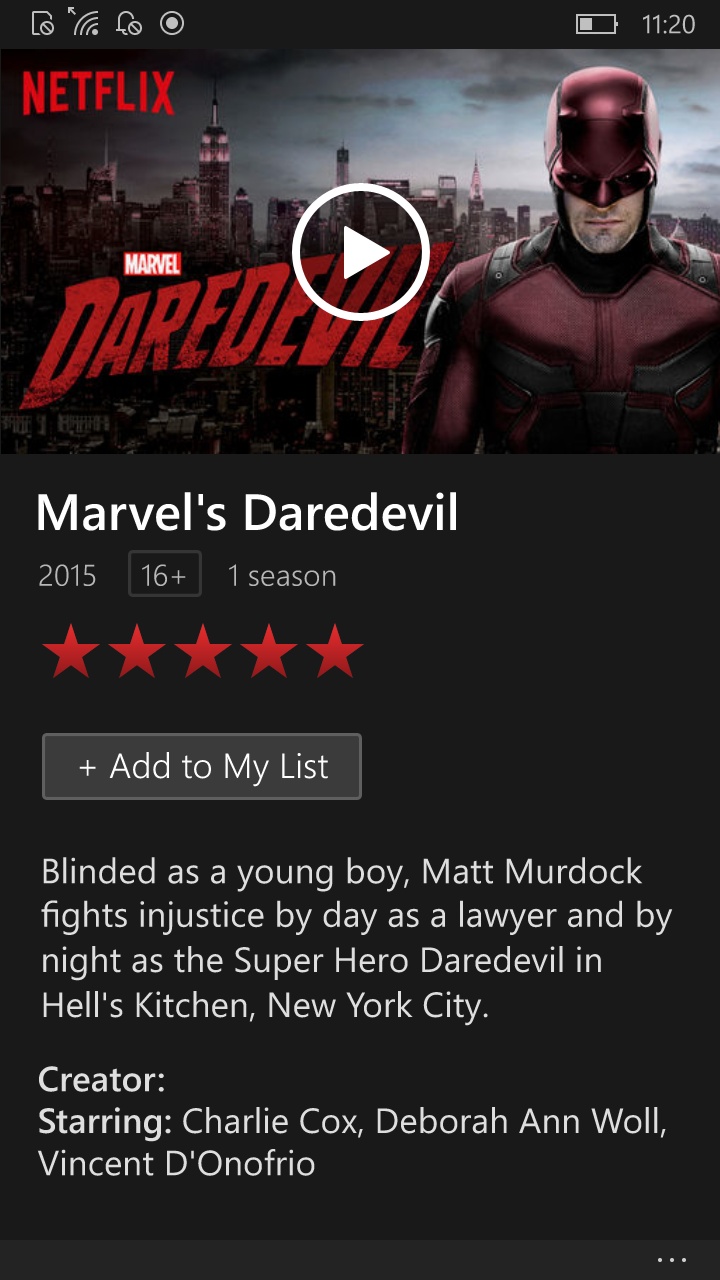Rate the show three stars
Screen dimensions: 720x1280
click(x=203, y=650)
